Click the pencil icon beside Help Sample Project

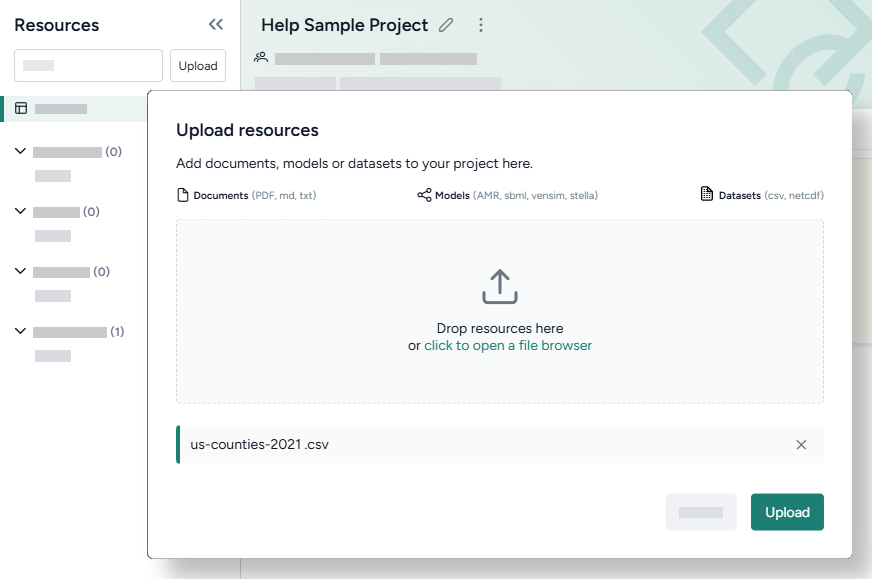click(x=447, y=25)
